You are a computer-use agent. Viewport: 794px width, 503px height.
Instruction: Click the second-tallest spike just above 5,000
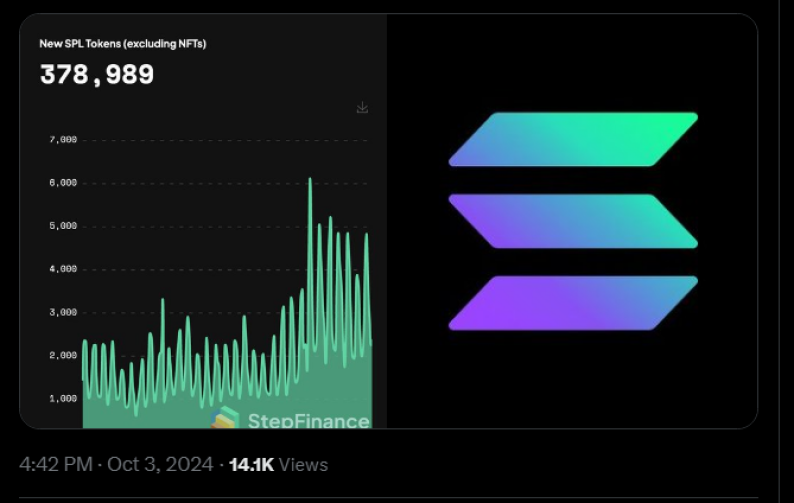330,219
